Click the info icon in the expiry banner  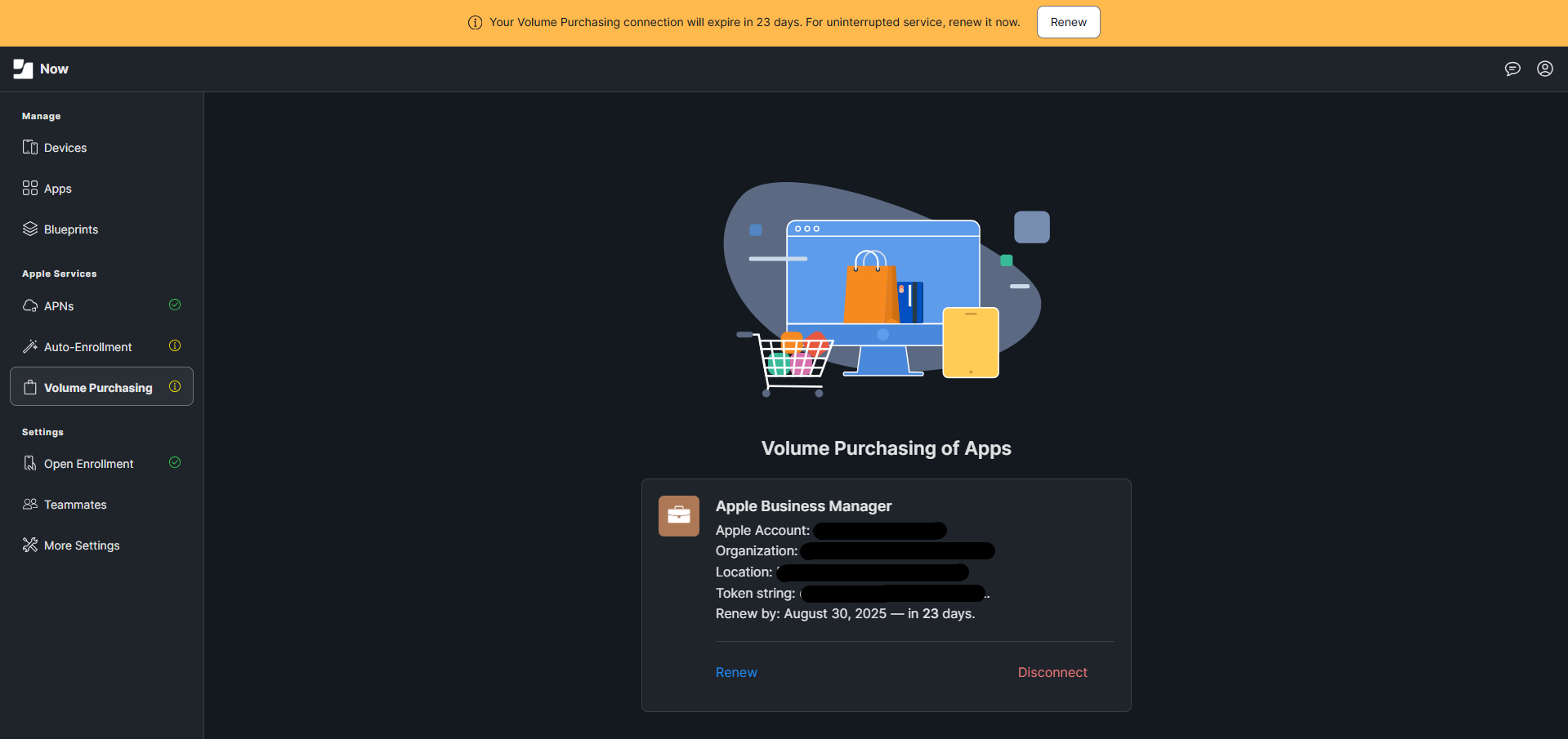pyautogui.click(x=475, y=22)
